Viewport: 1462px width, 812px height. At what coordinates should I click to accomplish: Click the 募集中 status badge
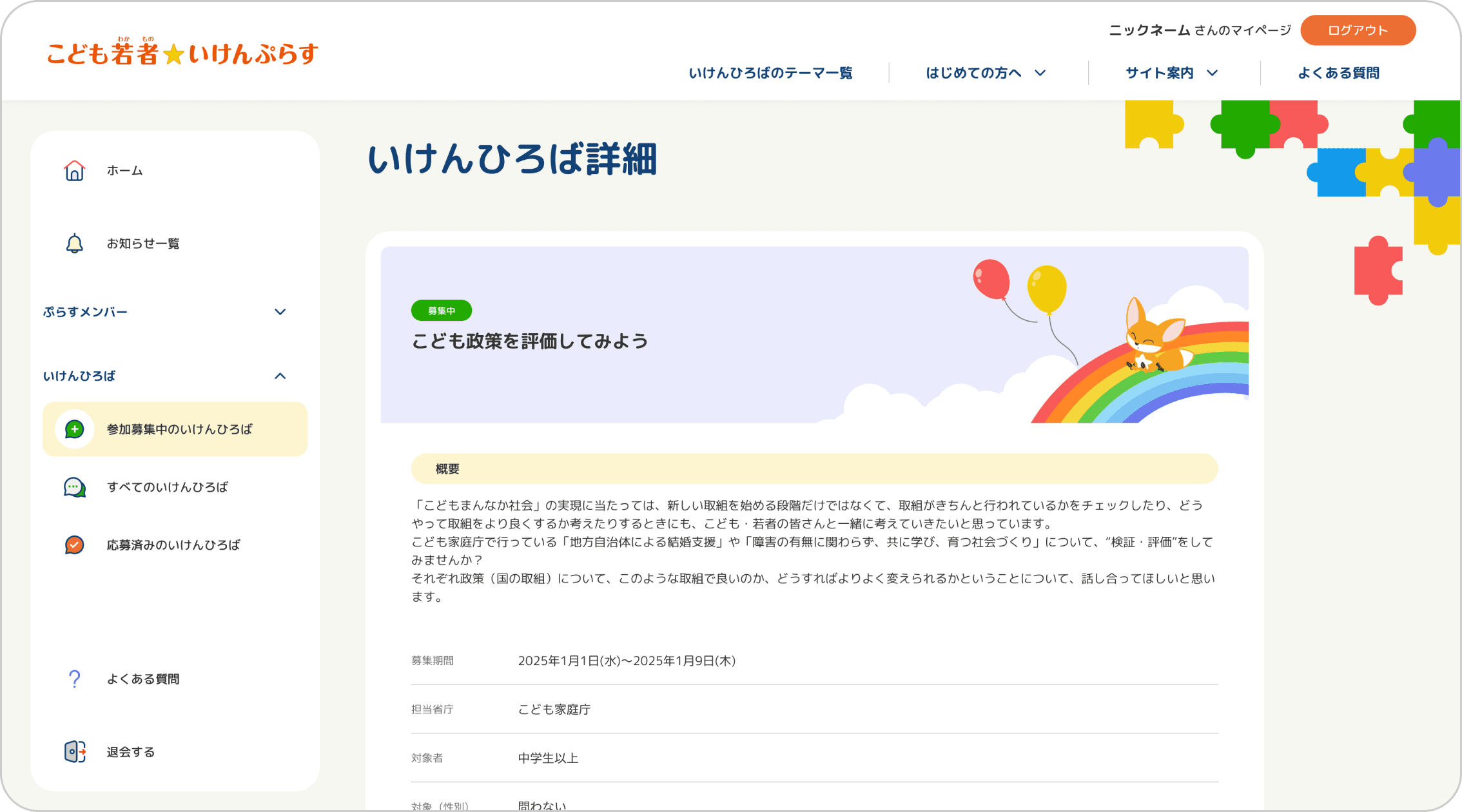[x=442, y=310]
